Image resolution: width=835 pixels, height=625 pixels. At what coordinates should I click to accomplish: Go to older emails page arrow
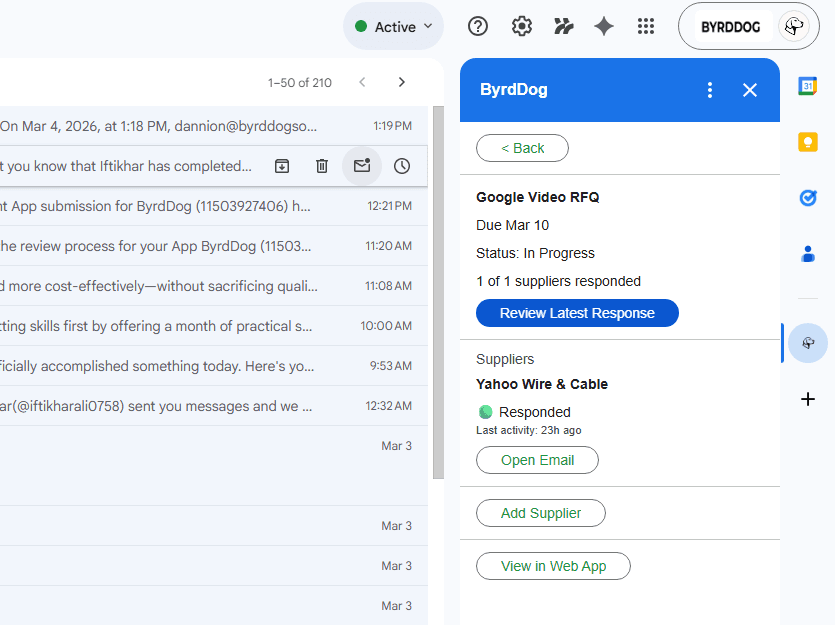click(x=402, y=82)
